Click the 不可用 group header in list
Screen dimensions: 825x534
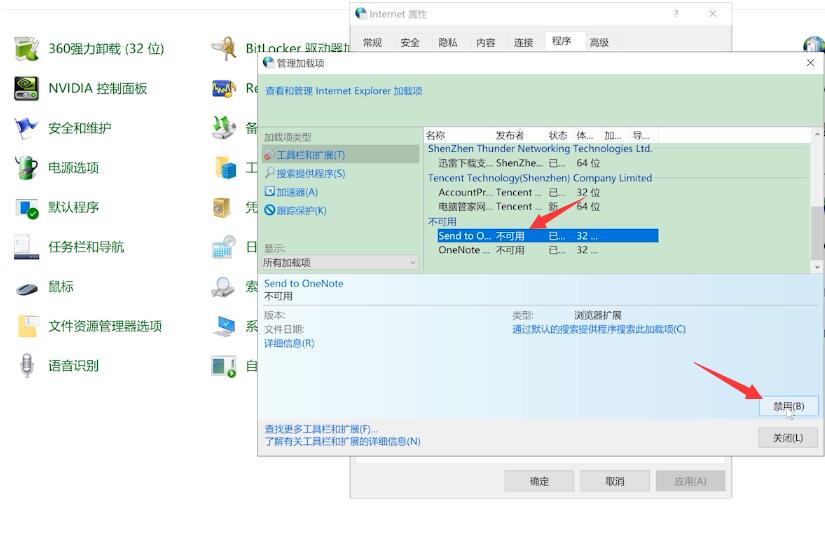(x=442, y=221)
